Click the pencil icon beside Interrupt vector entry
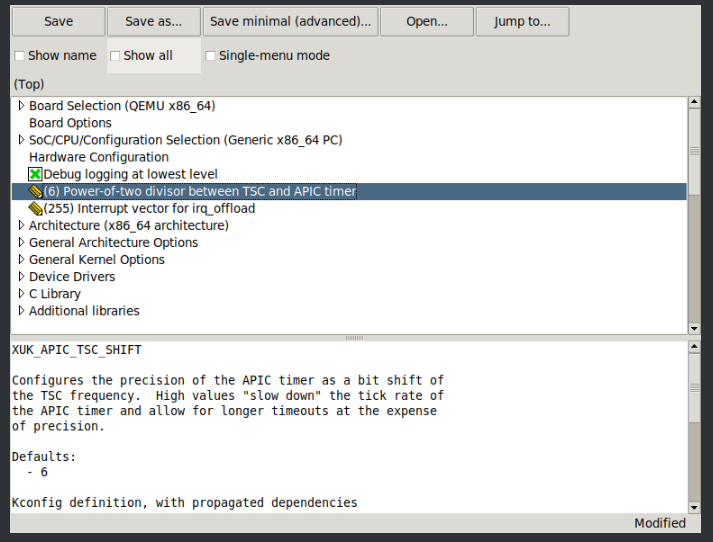The image size is (713, 542). coord(36,208)
